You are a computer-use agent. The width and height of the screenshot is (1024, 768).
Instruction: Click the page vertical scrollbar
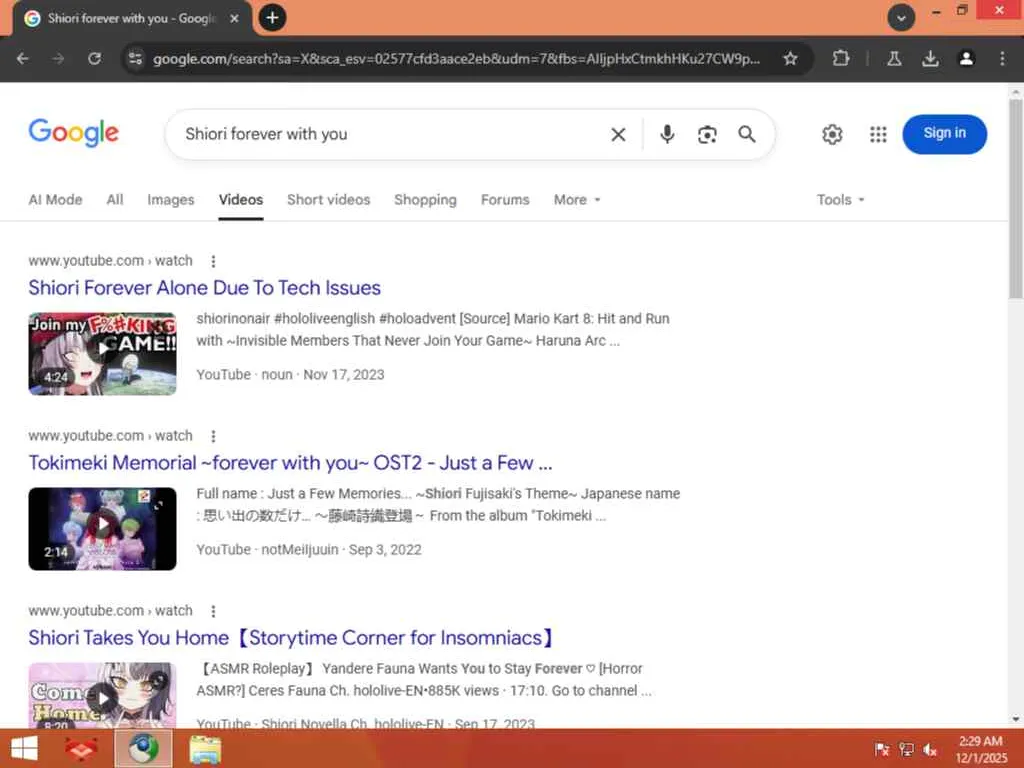(x=1016, y=199)
